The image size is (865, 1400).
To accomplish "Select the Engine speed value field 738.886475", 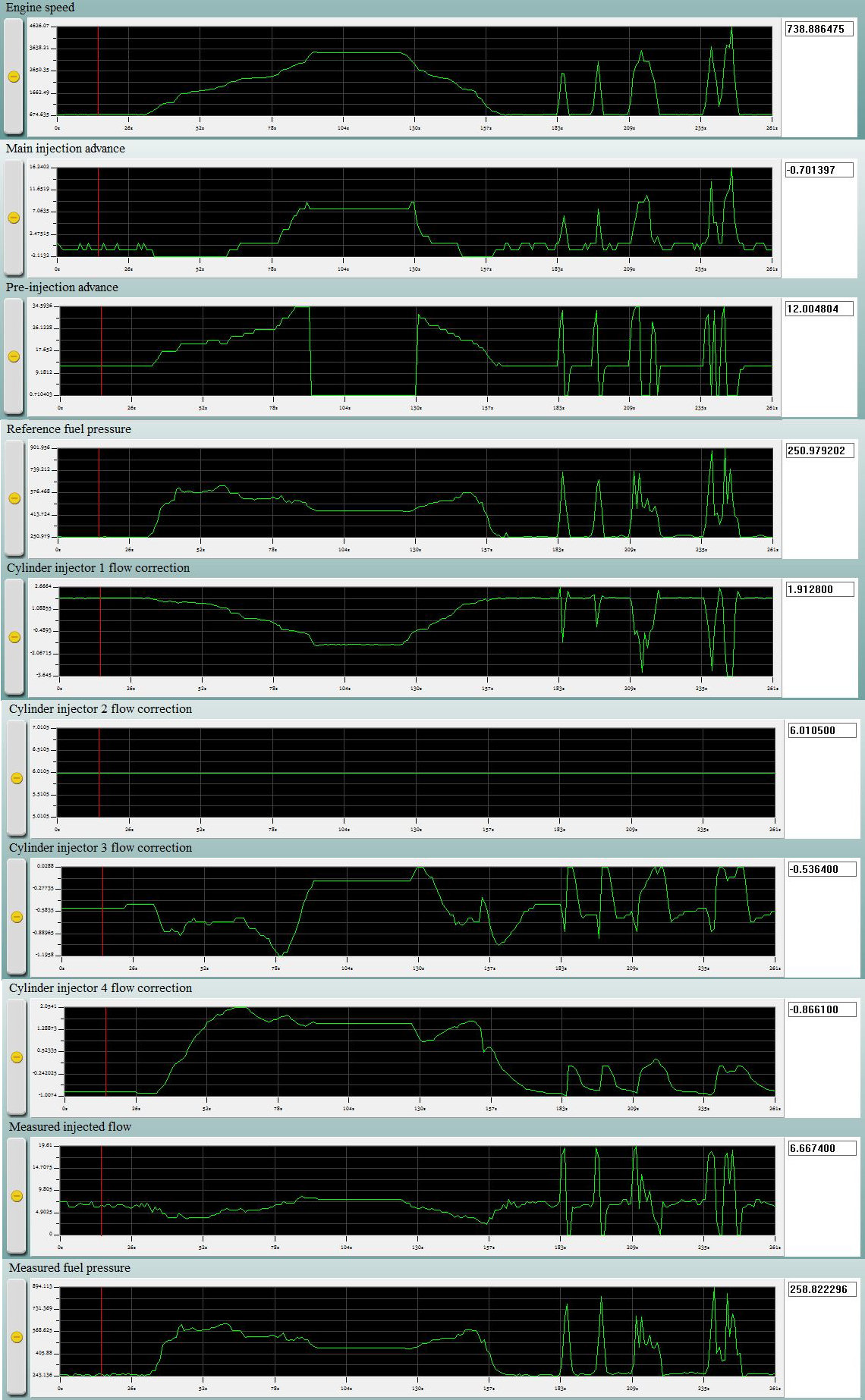I will 819,29.
